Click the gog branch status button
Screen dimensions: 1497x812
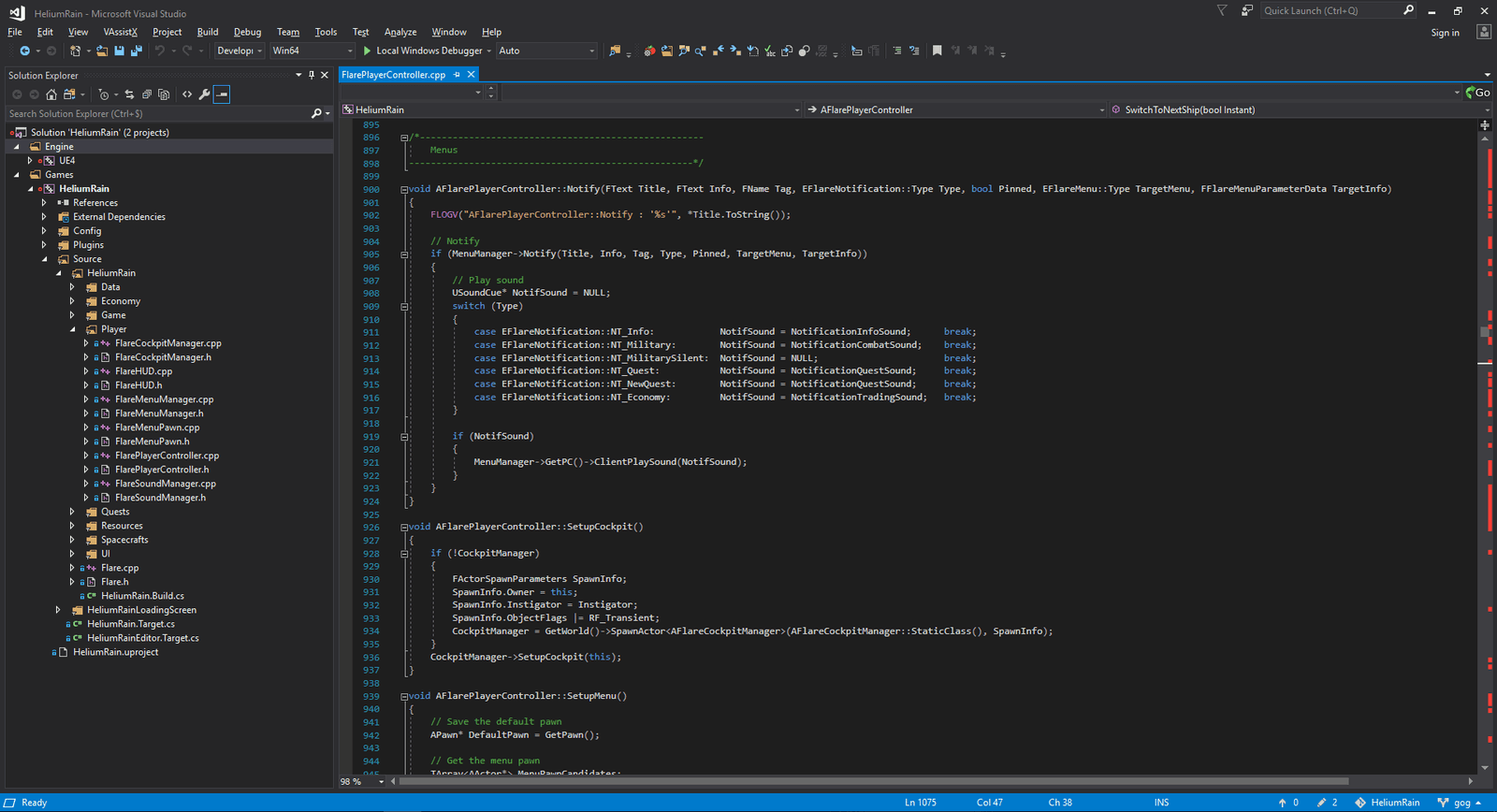coord(1460,803)
